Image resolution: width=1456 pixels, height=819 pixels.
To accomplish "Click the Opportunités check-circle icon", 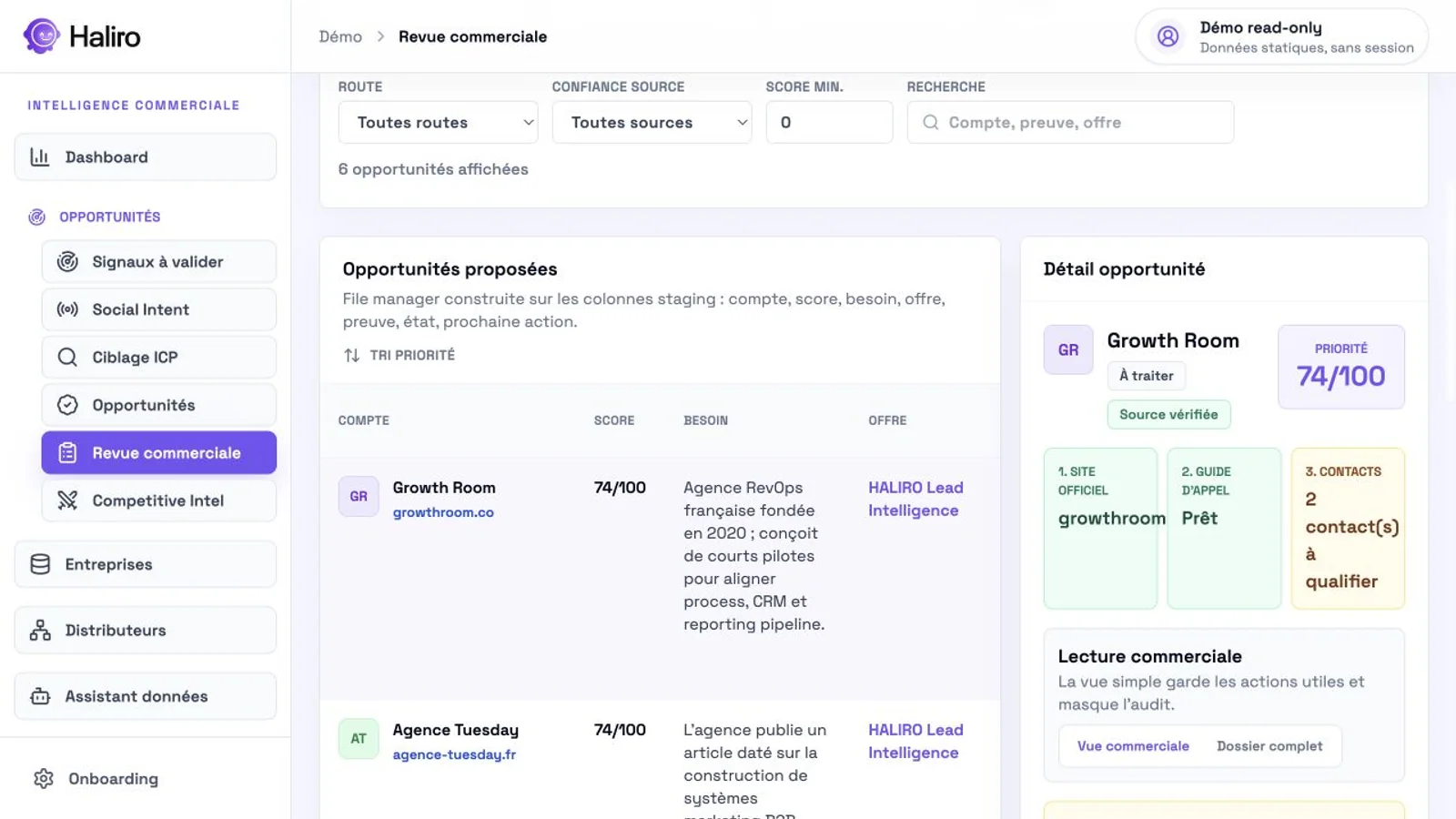I will coord(67,405).
